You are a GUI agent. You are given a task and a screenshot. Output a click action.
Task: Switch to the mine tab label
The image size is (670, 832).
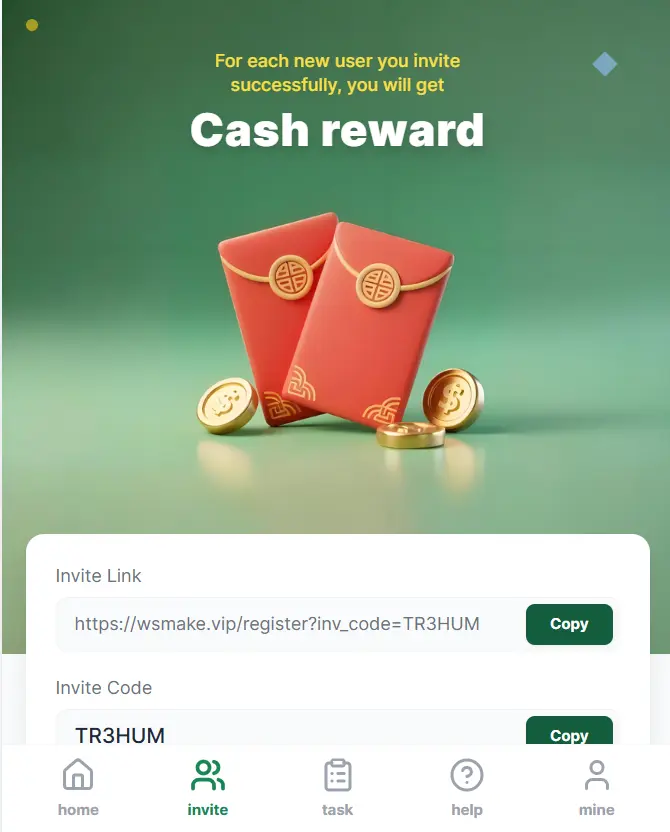coord(597,810)
